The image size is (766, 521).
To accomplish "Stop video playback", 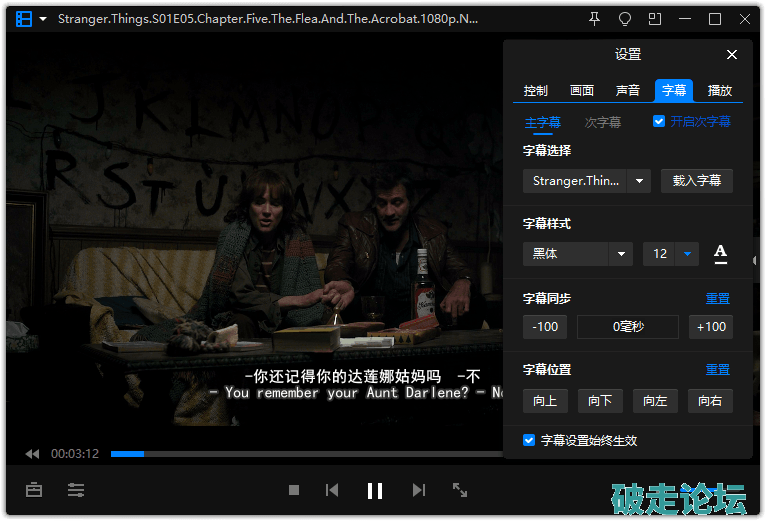I will (294, 490).
